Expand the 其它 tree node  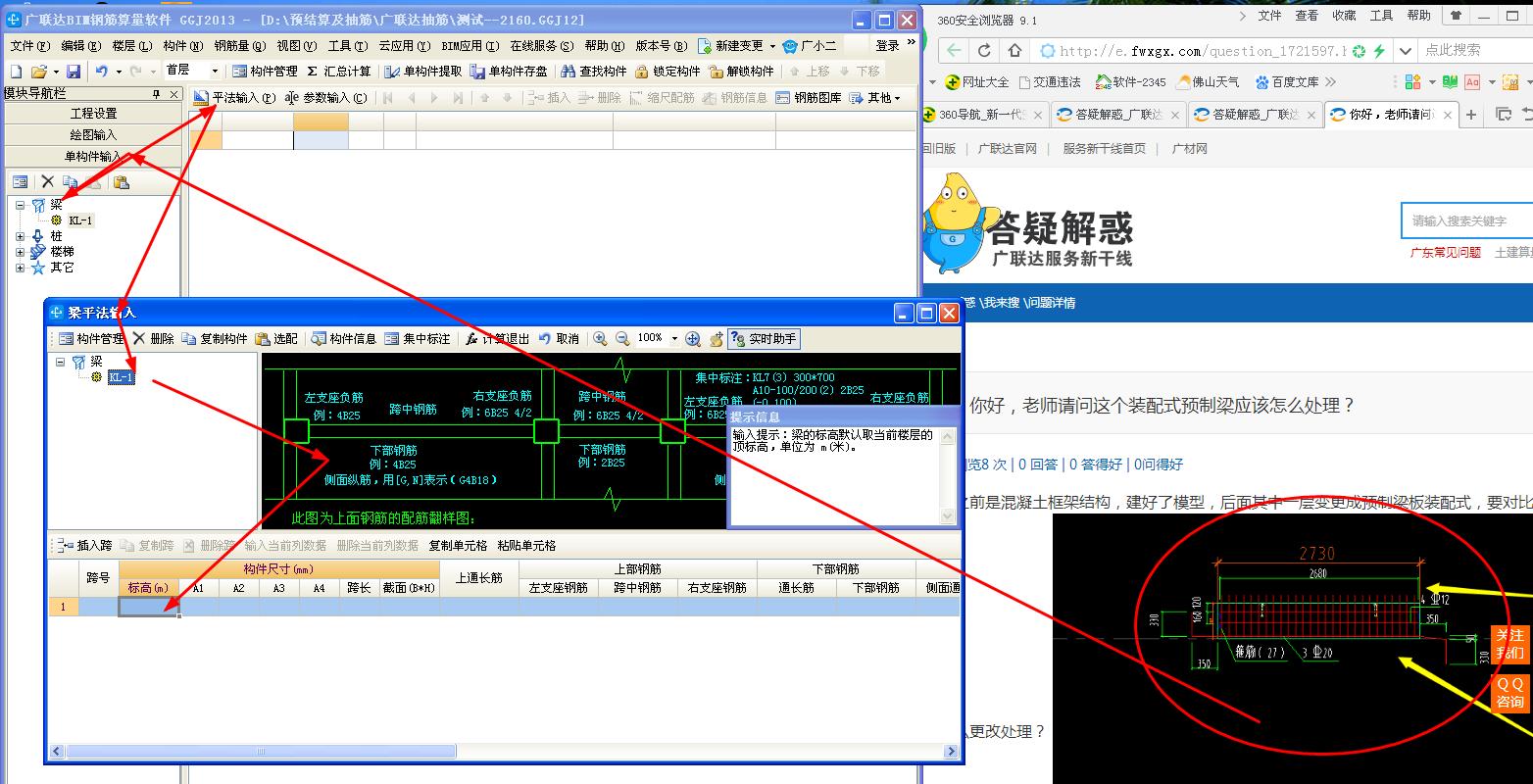[21, 268]
